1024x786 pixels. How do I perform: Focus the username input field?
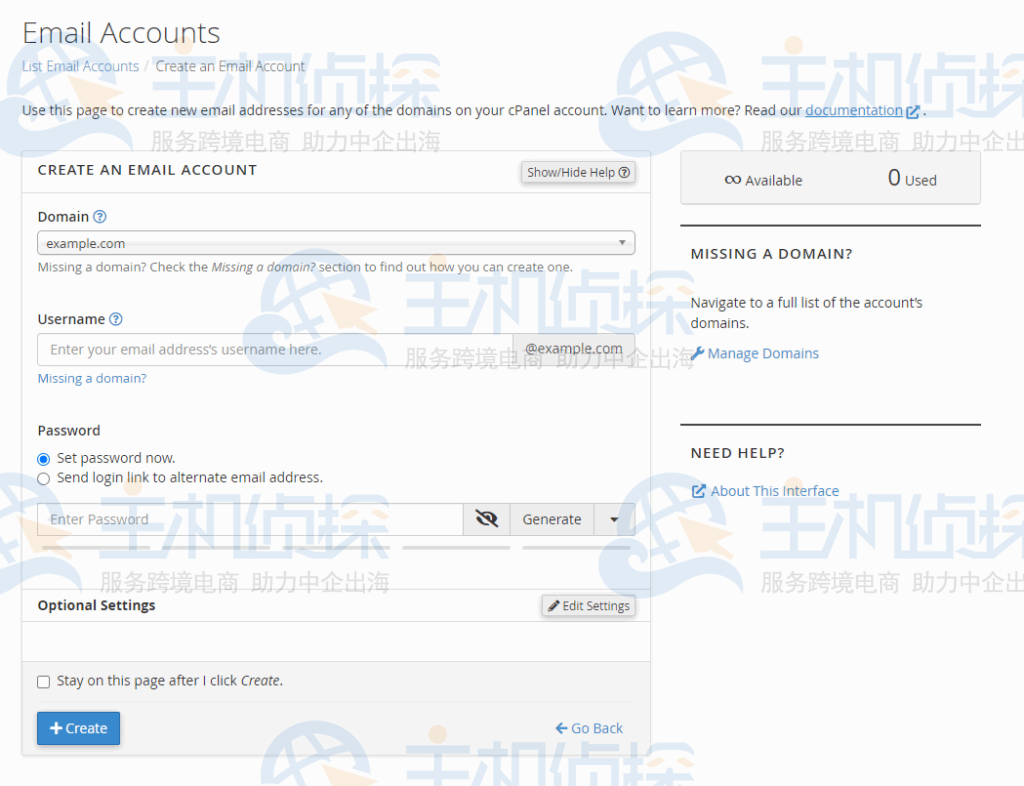coord(275,350)
